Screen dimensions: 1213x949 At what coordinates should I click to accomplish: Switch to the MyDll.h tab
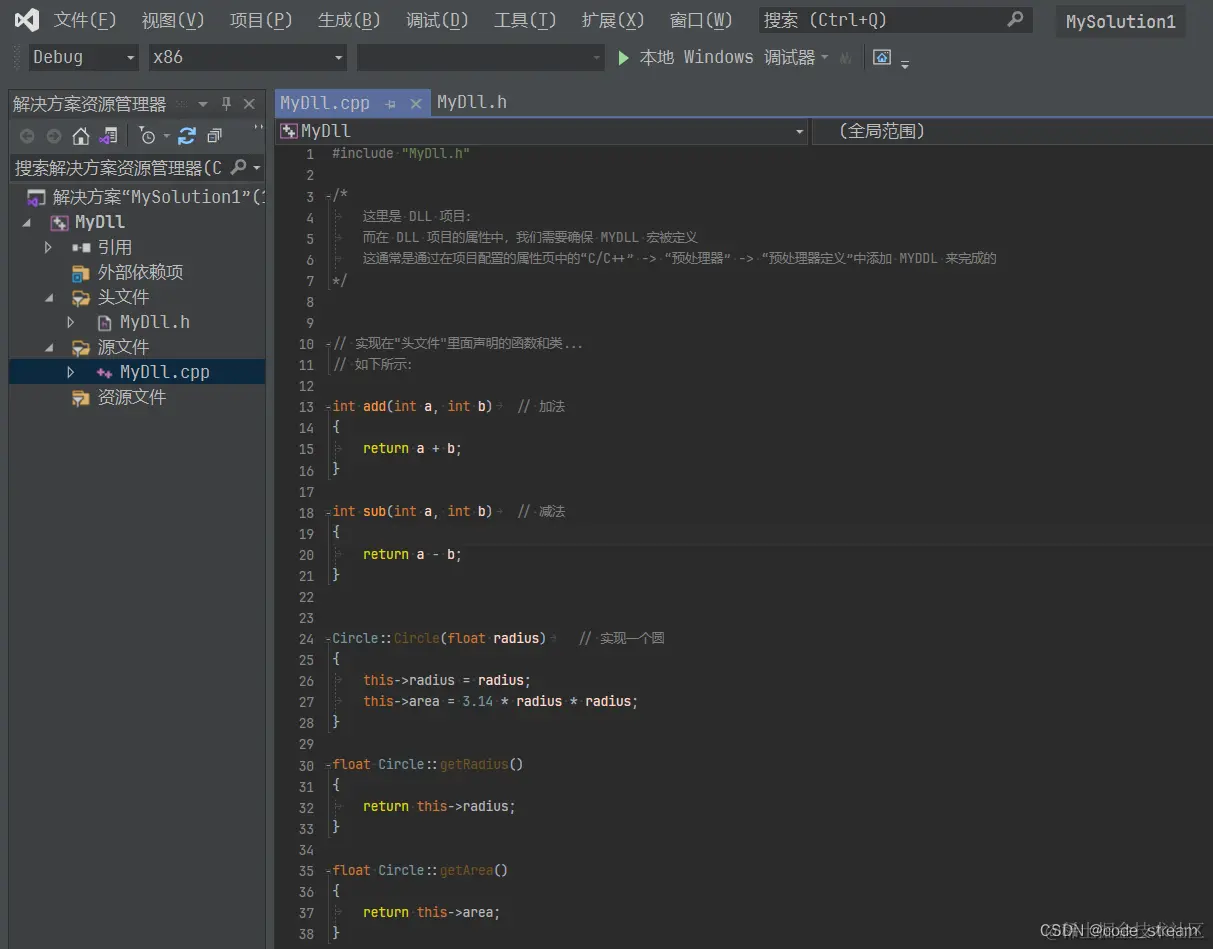click(x=472, y=102)
